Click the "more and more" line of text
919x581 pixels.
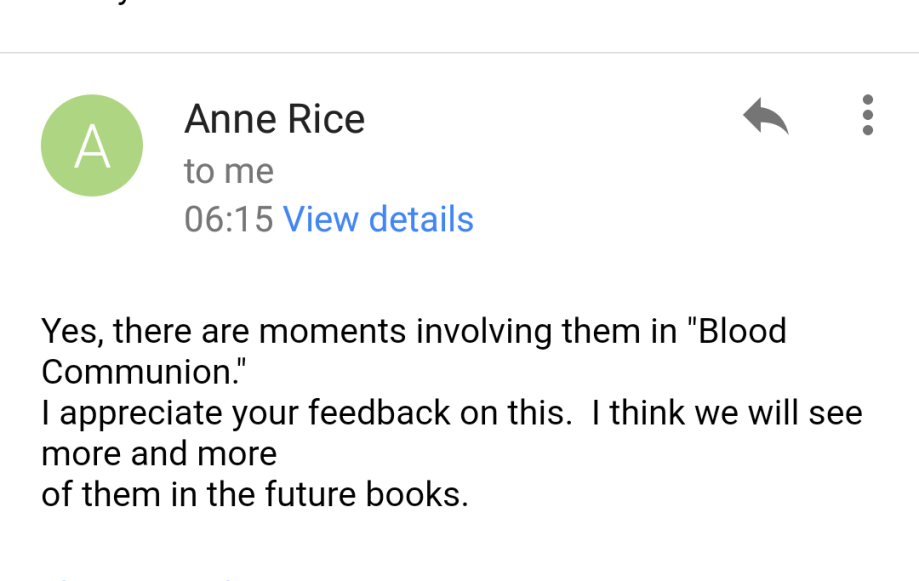(159, 454)
